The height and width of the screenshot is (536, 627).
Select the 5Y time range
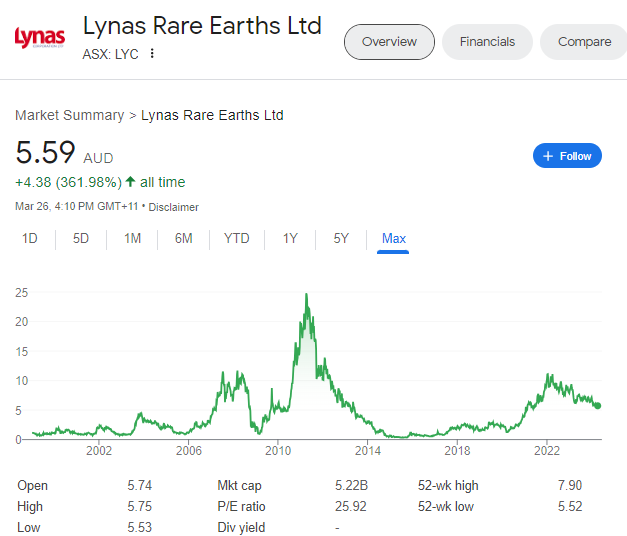341,238
